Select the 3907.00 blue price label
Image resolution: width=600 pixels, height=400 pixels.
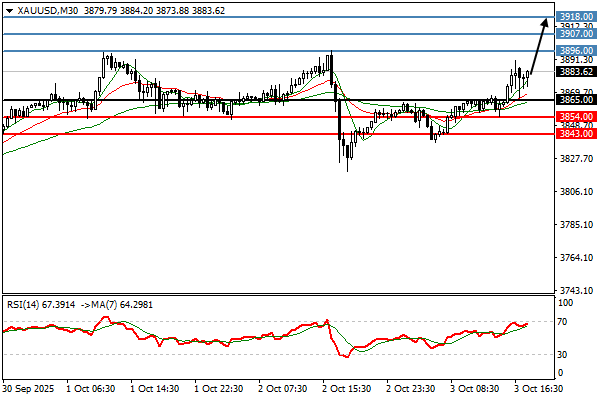click(577, 33)
